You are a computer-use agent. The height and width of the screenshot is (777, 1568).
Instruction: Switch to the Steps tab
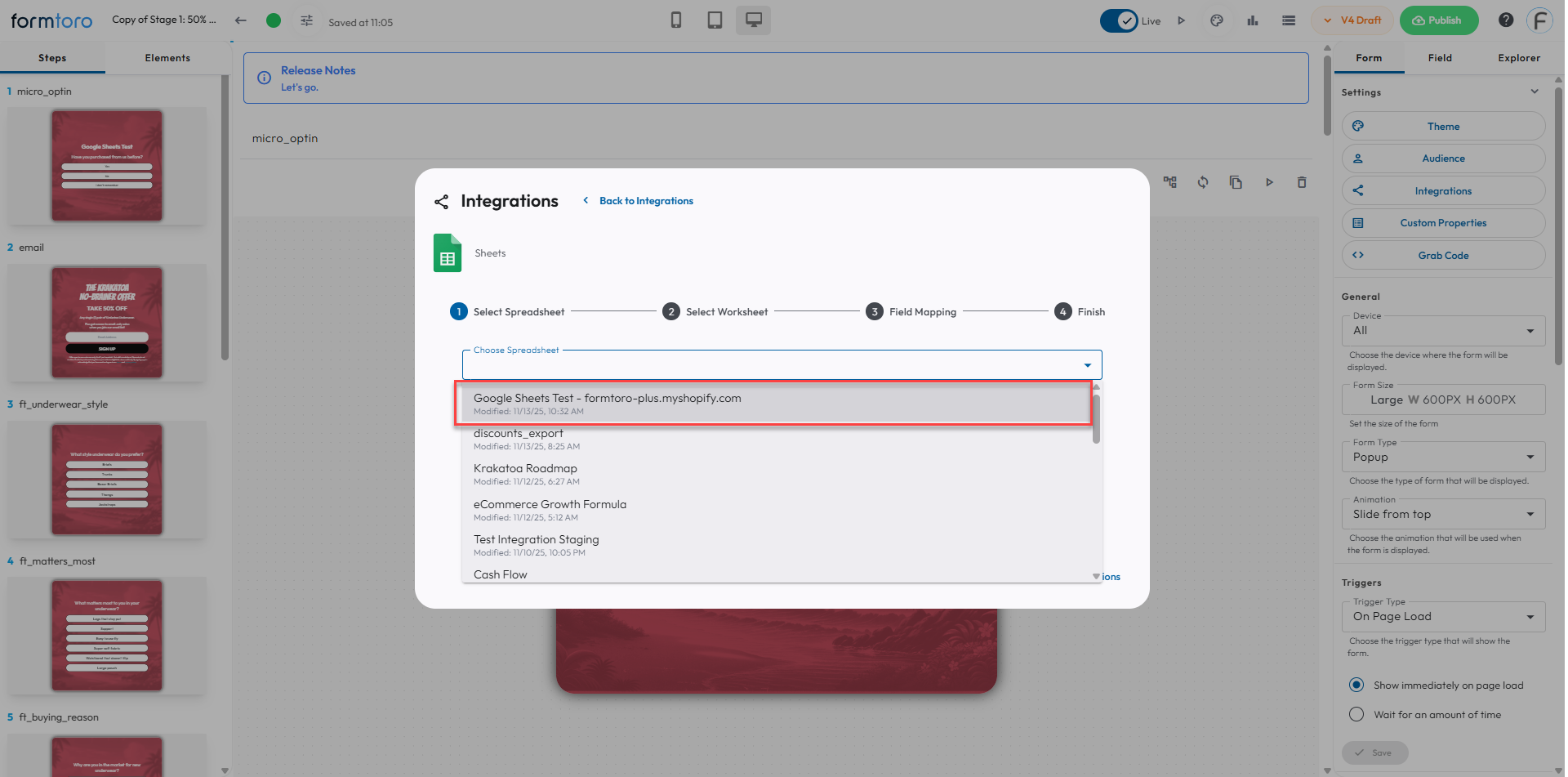click(x=52, y=58)
